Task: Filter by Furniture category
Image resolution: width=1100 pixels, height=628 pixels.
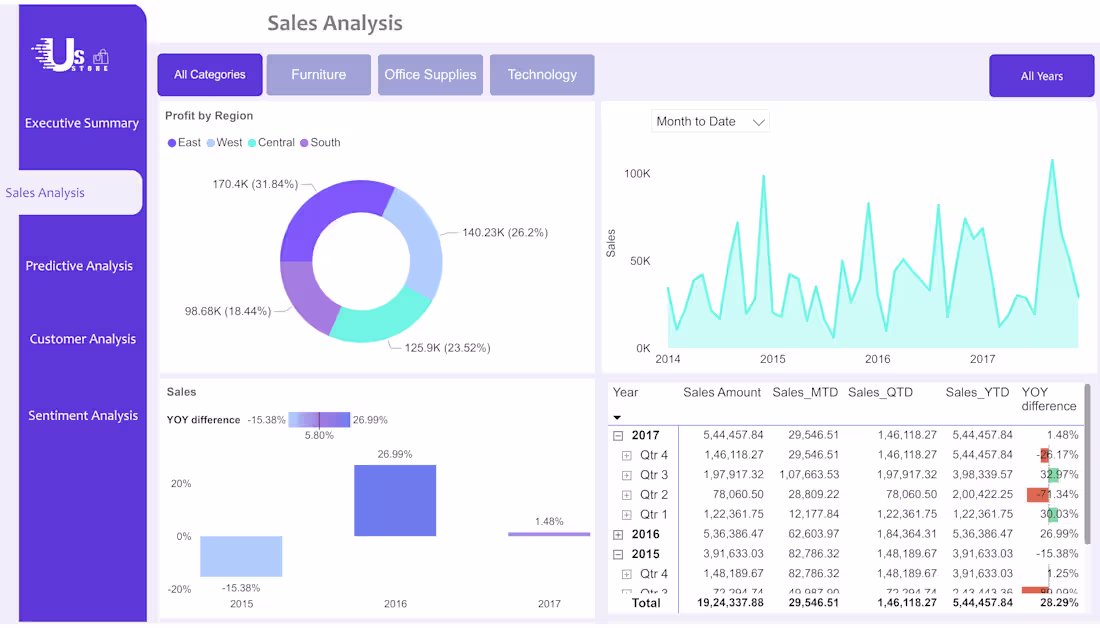Action: (318, 74)
